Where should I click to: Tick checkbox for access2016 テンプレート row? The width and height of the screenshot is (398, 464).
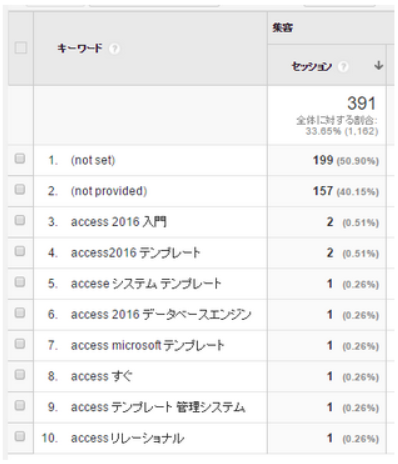20,251
